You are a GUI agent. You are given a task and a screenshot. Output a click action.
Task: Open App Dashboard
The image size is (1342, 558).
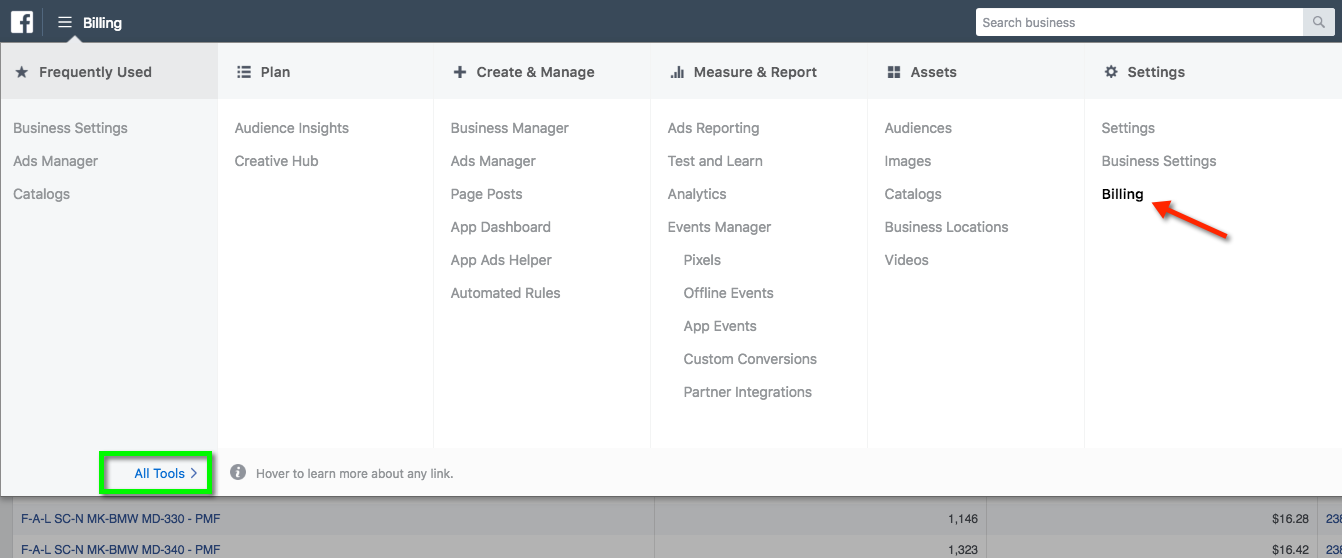tap(501, 227)
